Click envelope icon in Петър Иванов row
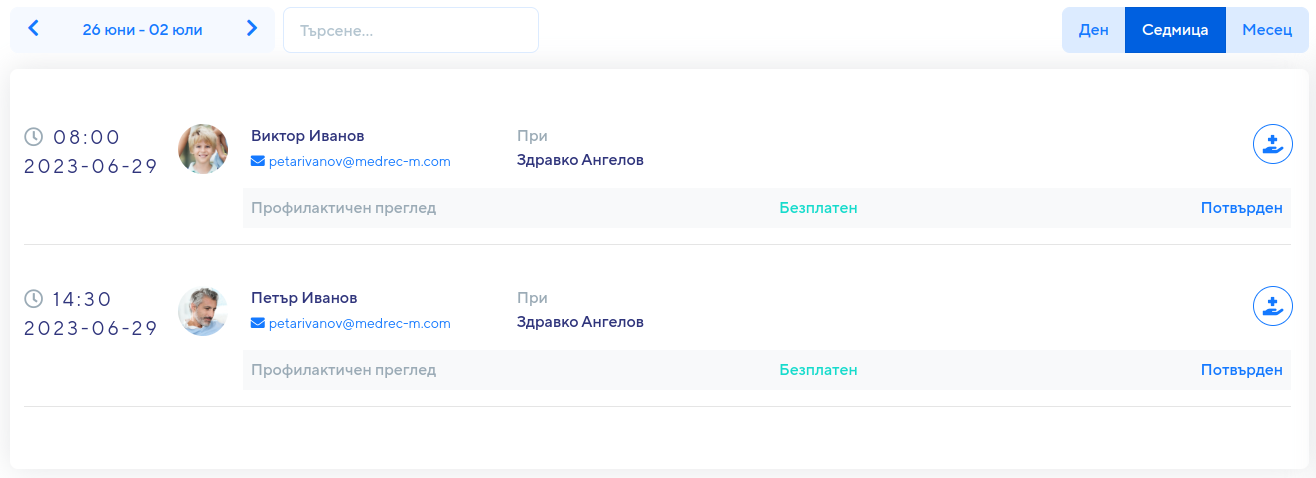The image size is (1316, 478). click(258, 323)
